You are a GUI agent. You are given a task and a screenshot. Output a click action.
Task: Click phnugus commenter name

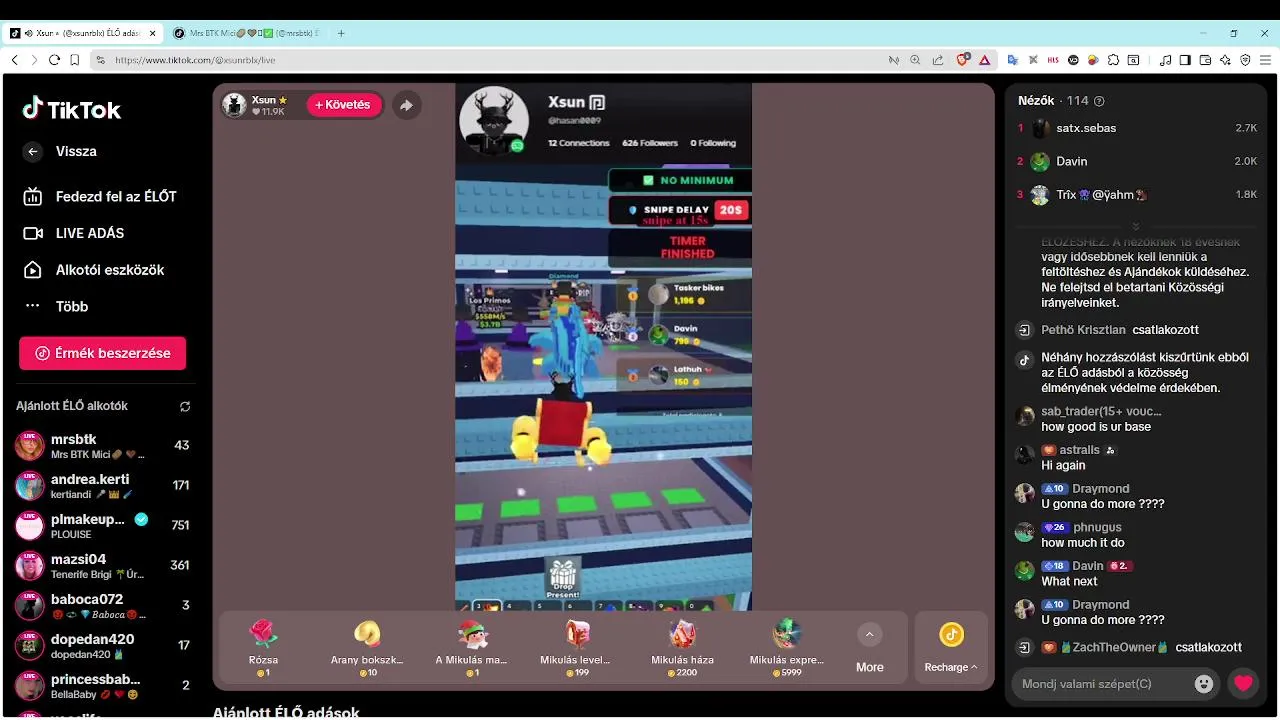1097,527
